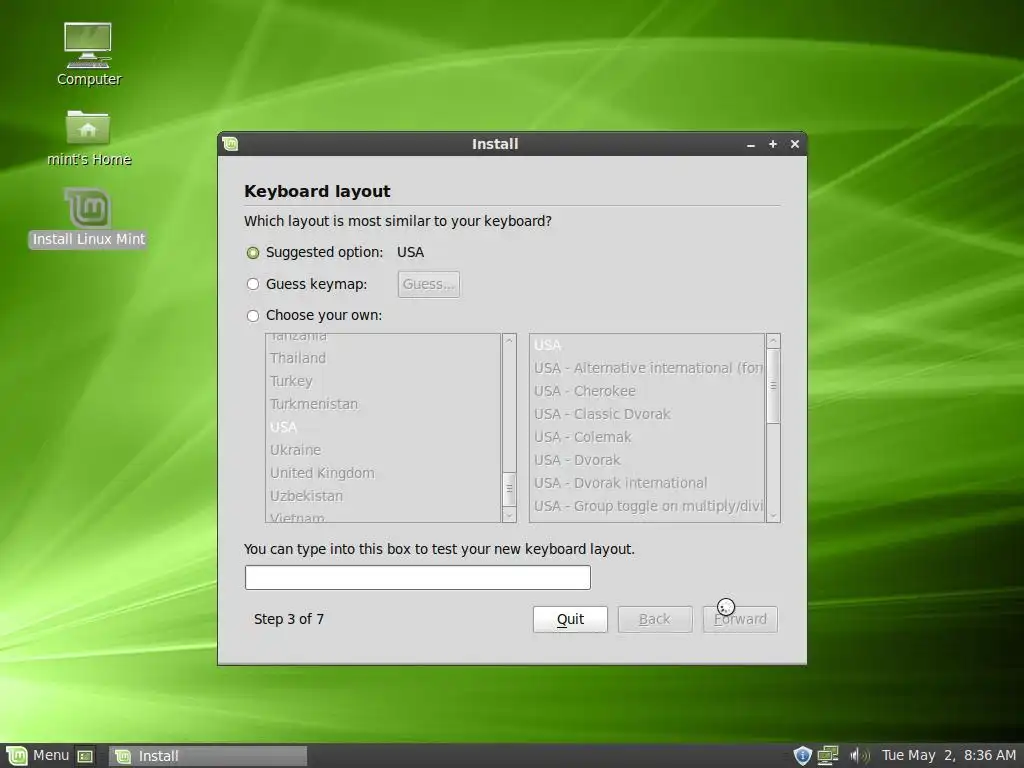Click the Back button
This screenshot has height=768, width=1024.
point(654,619)
